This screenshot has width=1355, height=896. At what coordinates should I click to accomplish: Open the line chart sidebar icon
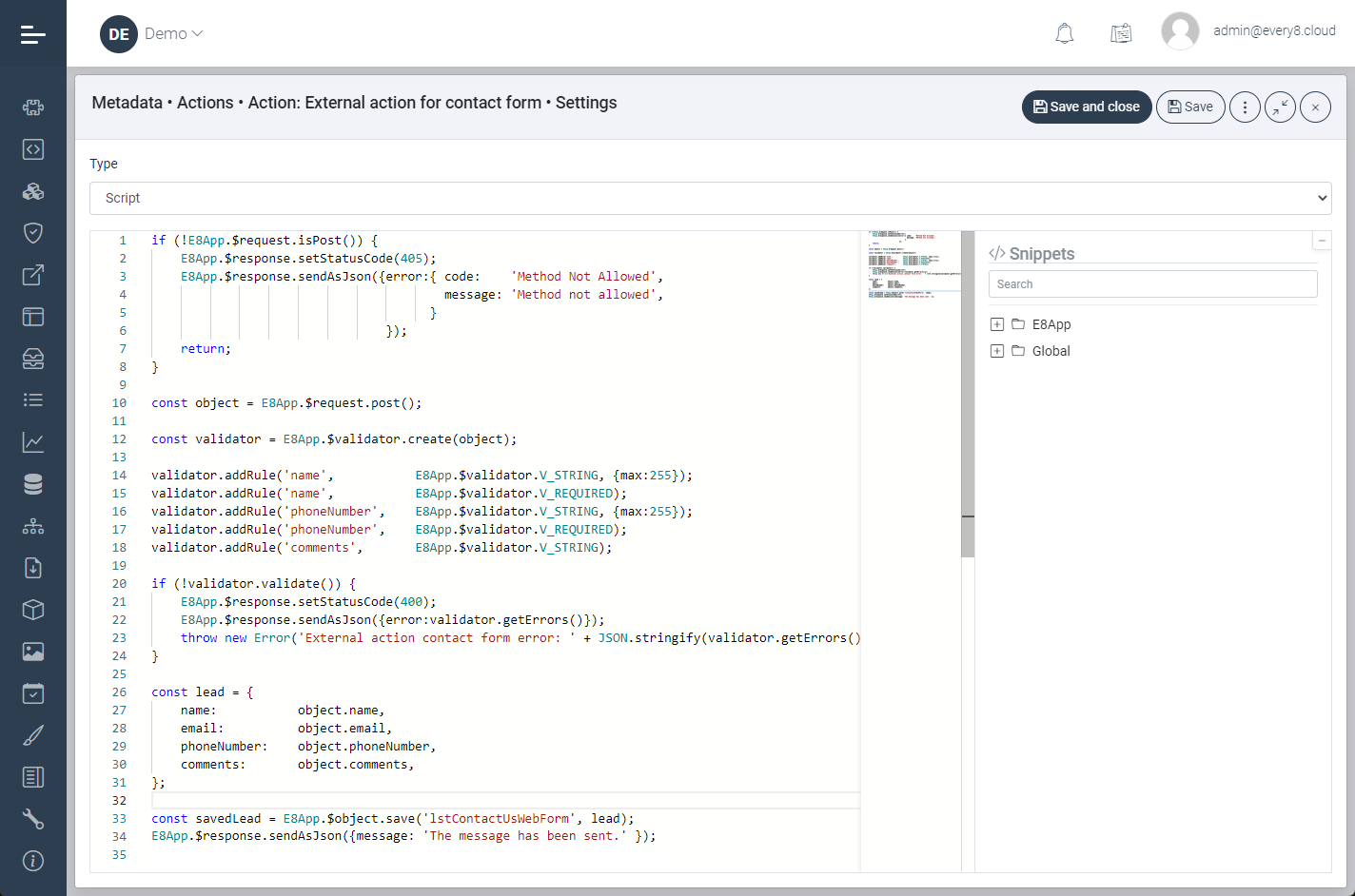(x=33, y=442)
